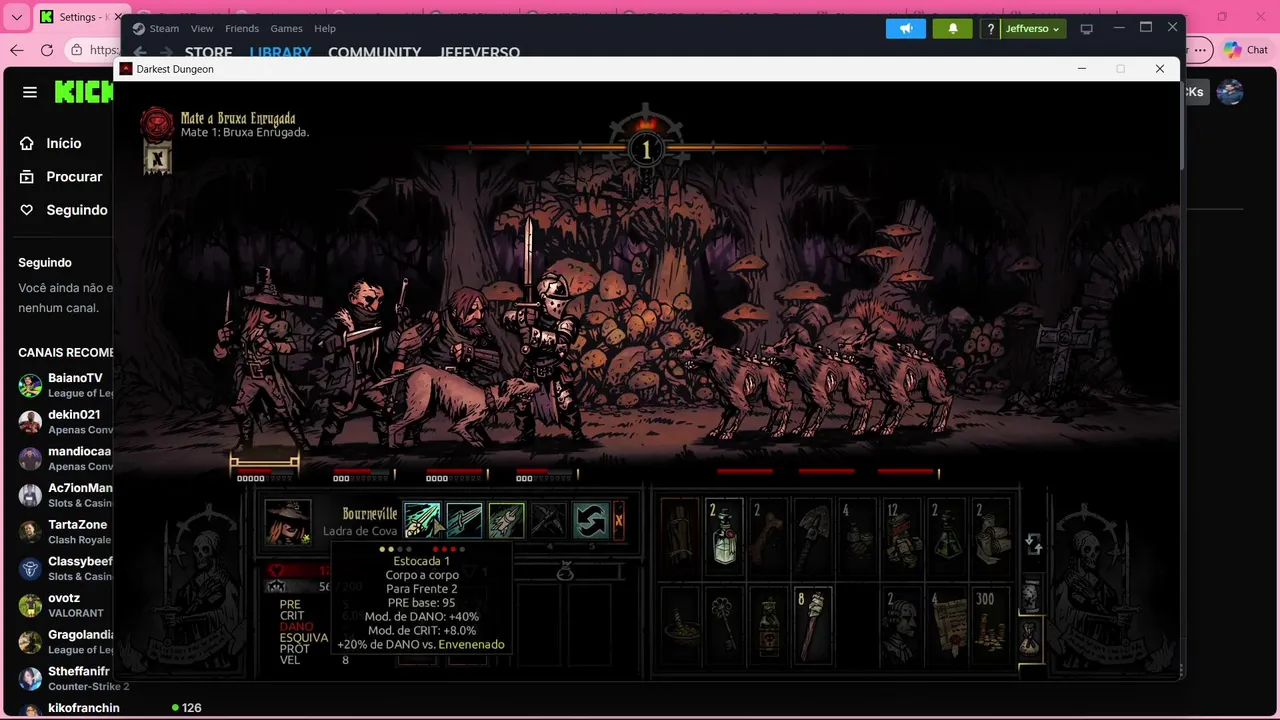Click Steam's green notifications bell

(953, 28)
